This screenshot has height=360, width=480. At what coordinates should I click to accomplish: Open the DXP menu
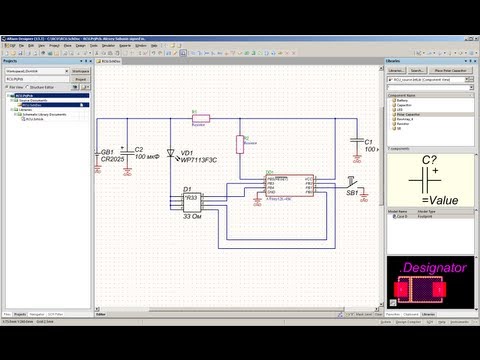click(x=10, y=45)
